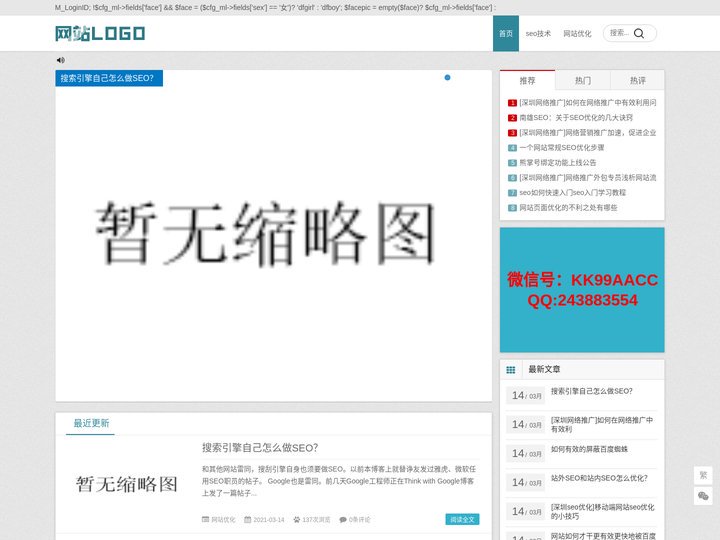720x540 pixels.
Task: Switch to the 热评 tab
Action: click(637, 80)
